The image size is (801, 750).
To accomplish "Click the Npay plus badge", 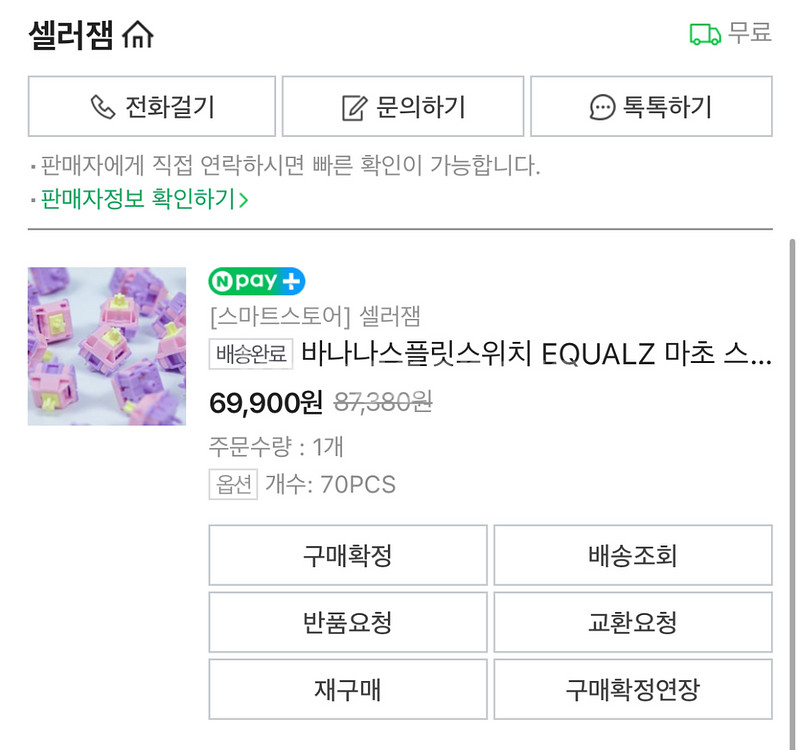I will (257, 282).
